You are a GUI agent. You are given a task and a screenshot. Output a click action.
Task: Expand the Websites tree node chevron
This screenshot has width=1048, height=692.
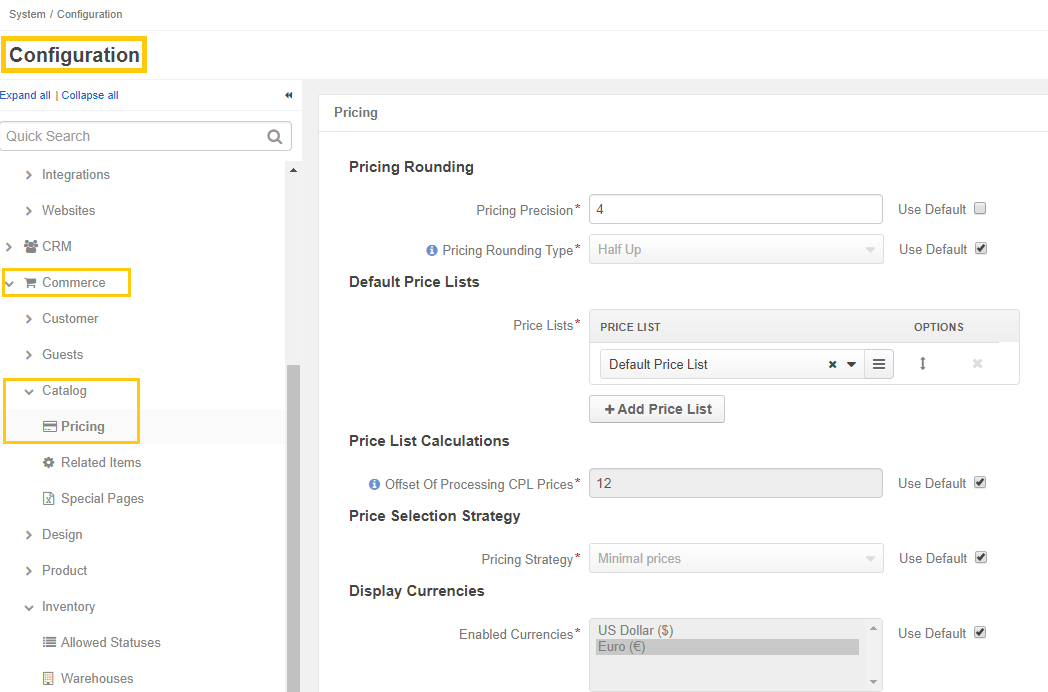(28, 211)
